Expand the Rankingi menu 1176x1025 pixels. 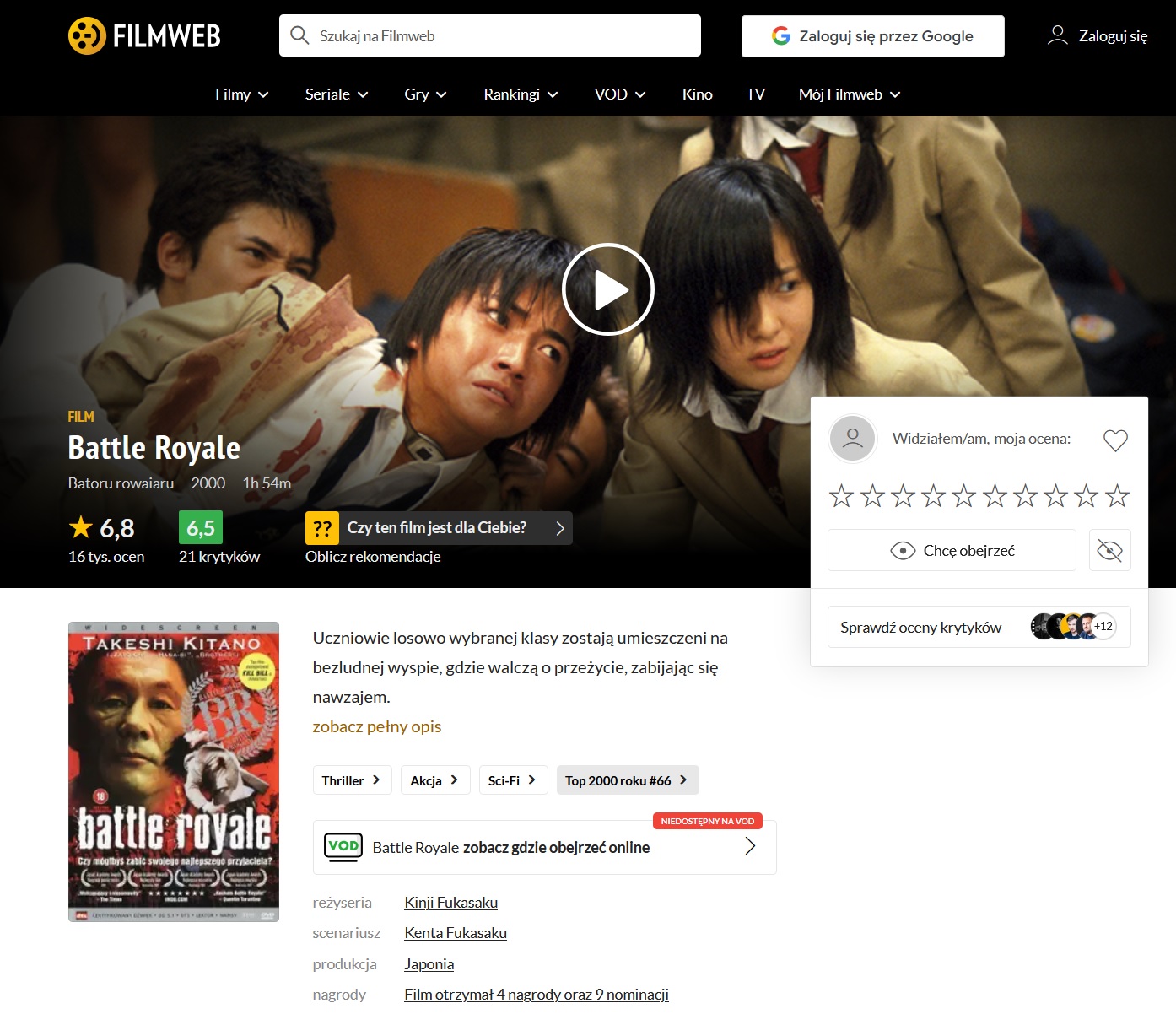point(521,94)
